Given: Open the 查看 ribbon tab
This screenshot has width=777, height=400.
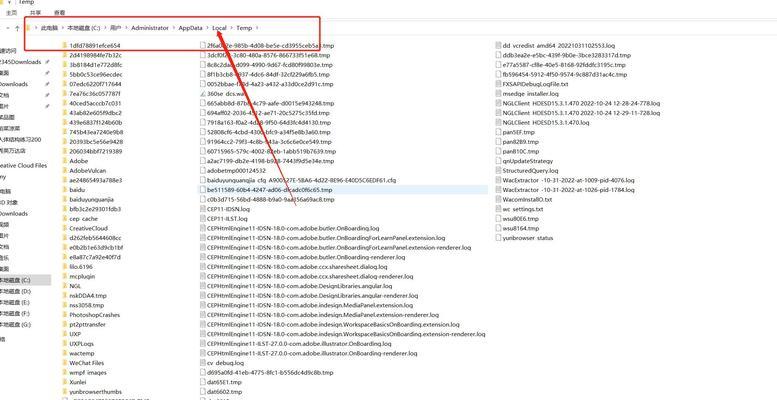Looking at the screenshot, I should [x=59, y=12].
